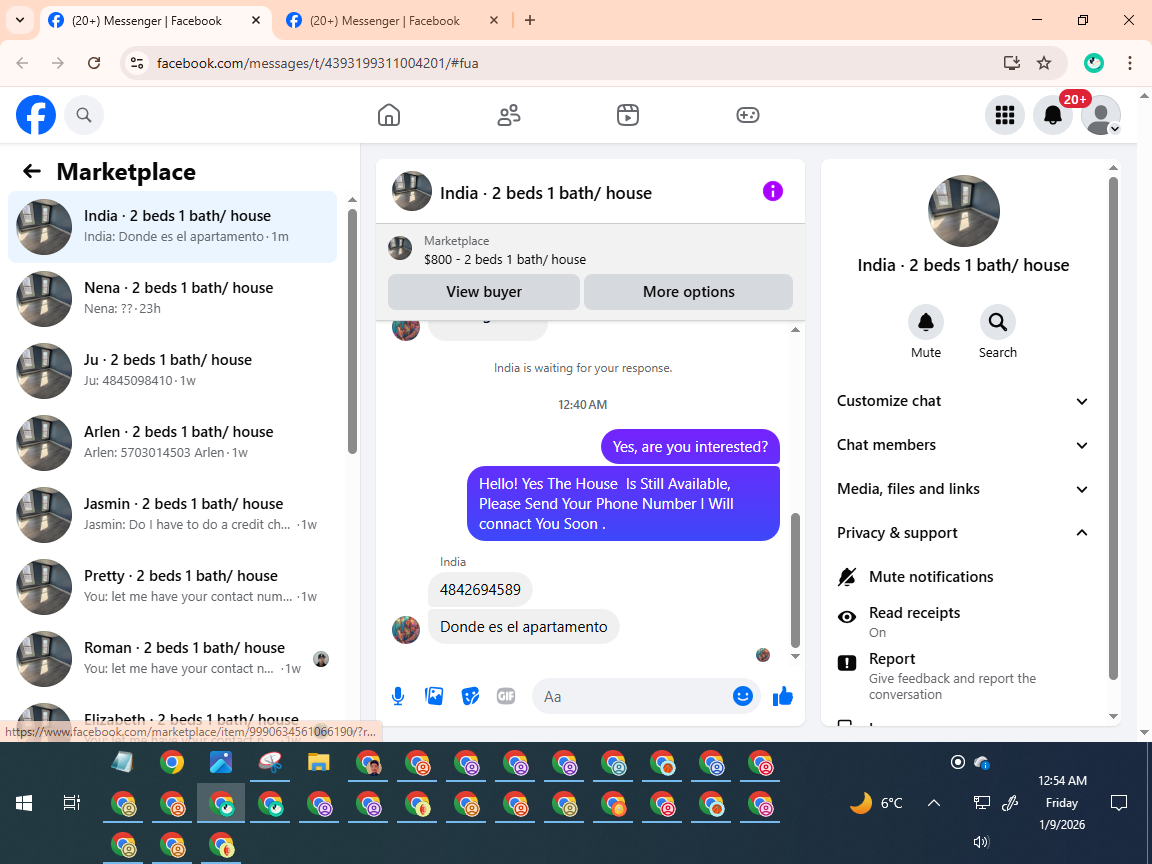
Task: Open Facebook home via logo
Action: (x=36, y=115)
